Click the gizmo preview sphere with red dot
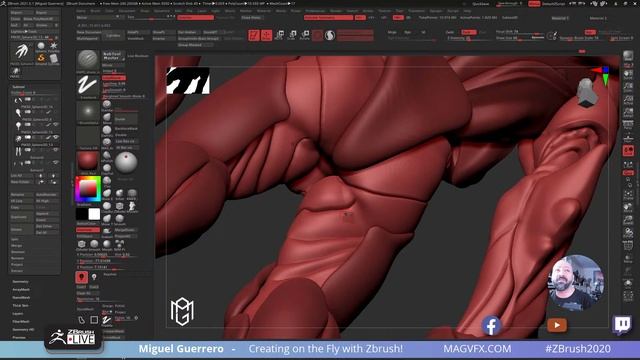 tap(126, 162)
